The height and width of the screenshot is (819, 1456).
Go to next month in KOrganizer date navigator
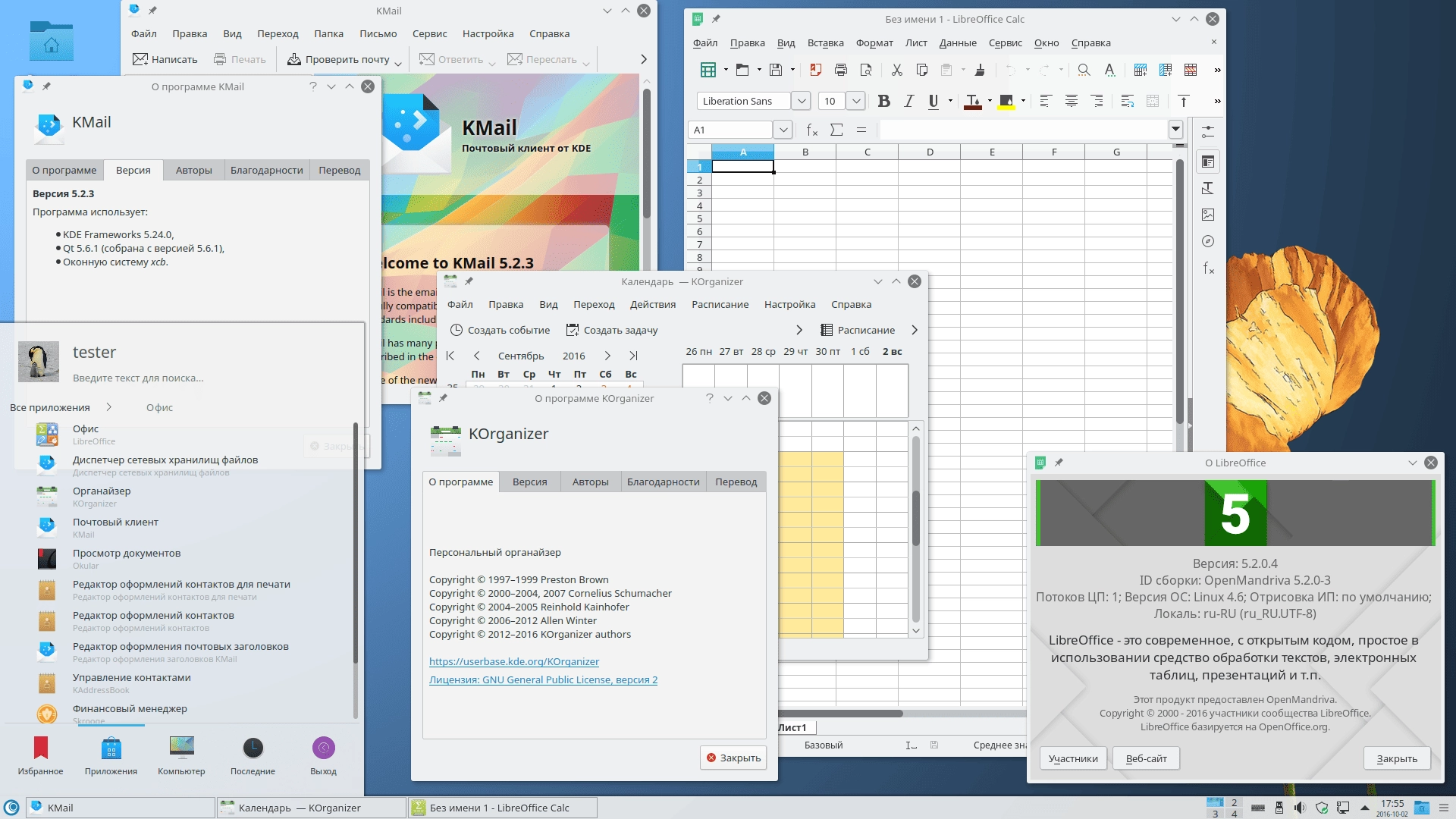607,356
